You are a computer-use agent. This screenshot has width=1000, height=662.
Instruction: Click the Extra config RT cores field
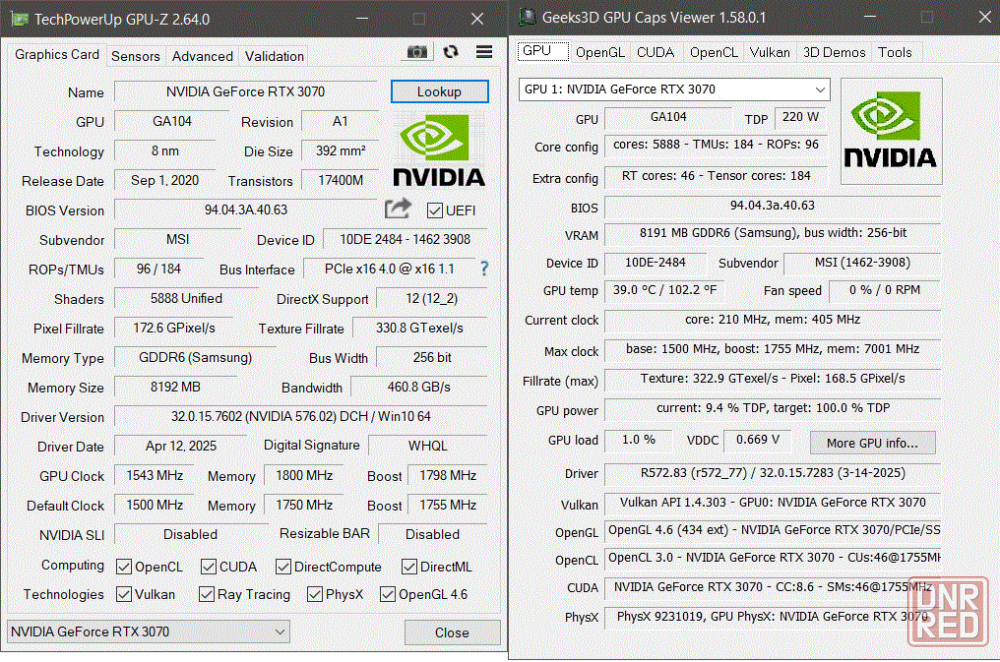pos(716,176)
